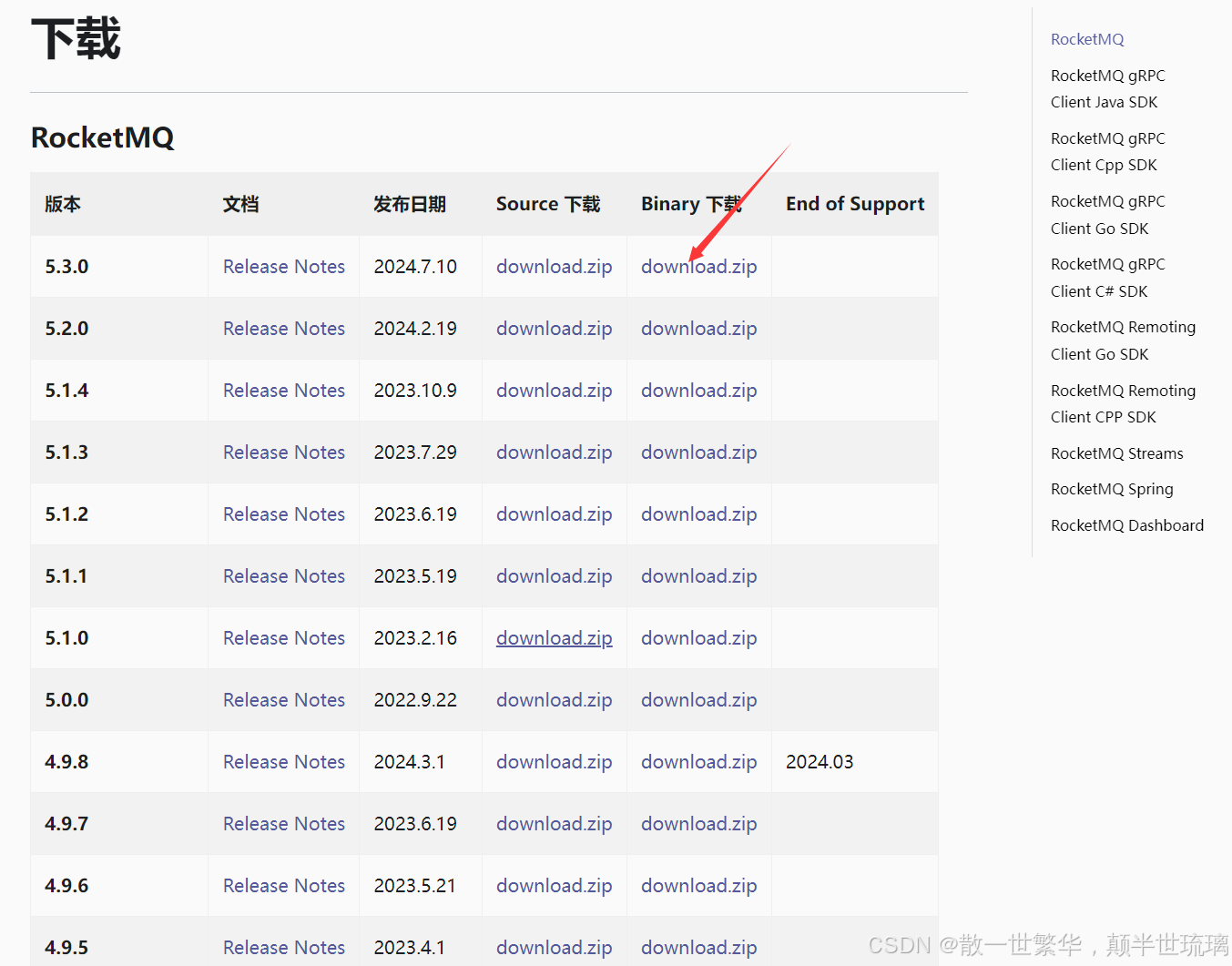Viewport: 1232px width, 966px height.
Task: Download binary zip for version 4.9.8
Action: (698, 762)
